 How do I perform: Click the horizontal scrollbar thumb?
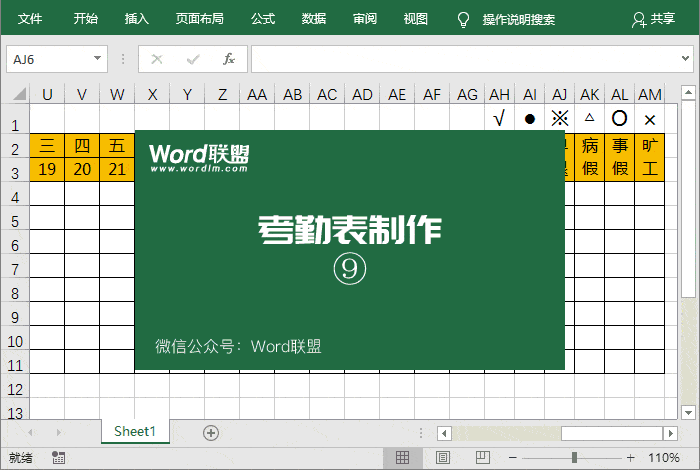[x=612, y=433]
